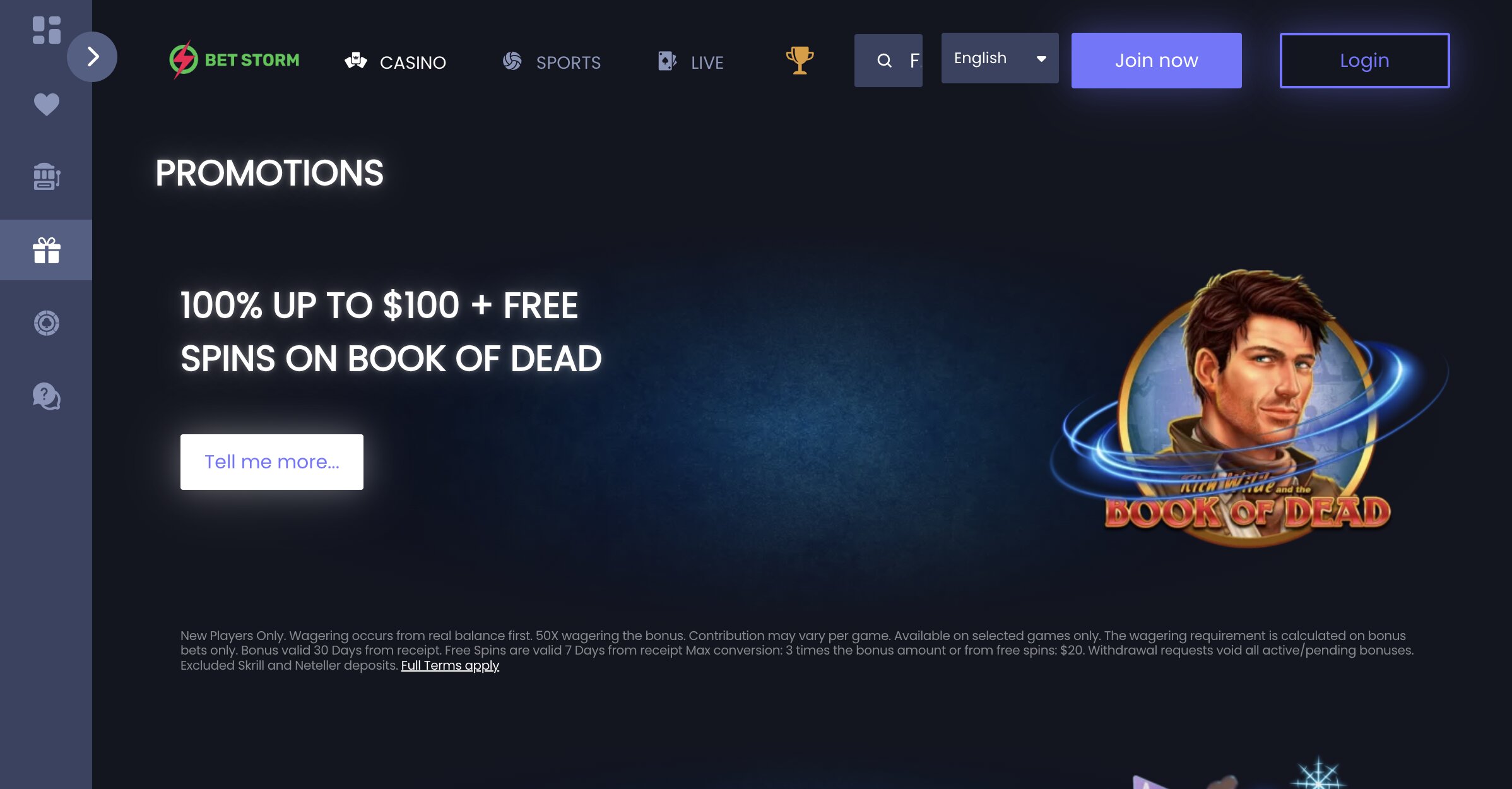Select the casino chip sidebar icon
Screen dimensions: 1512x789
coord(46,323)
